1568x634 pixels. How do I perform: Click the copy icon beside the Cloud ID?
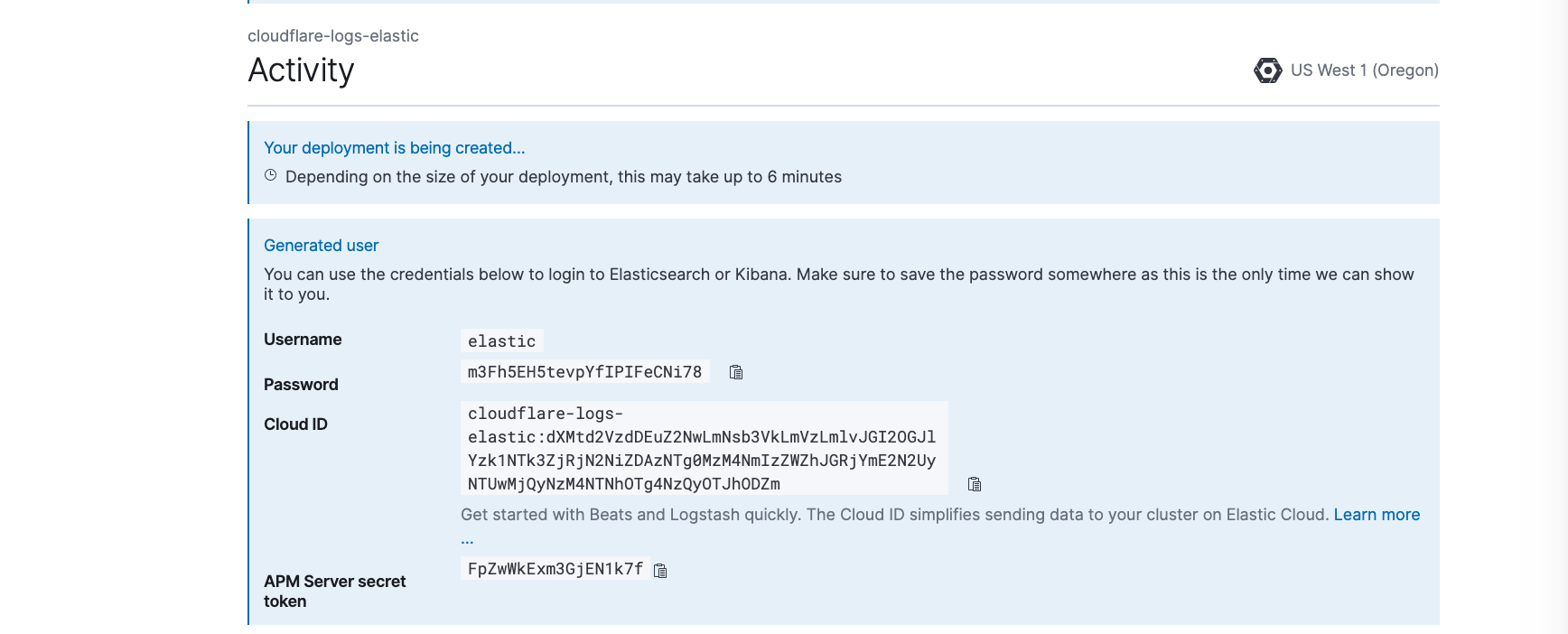tap(975, 484)
